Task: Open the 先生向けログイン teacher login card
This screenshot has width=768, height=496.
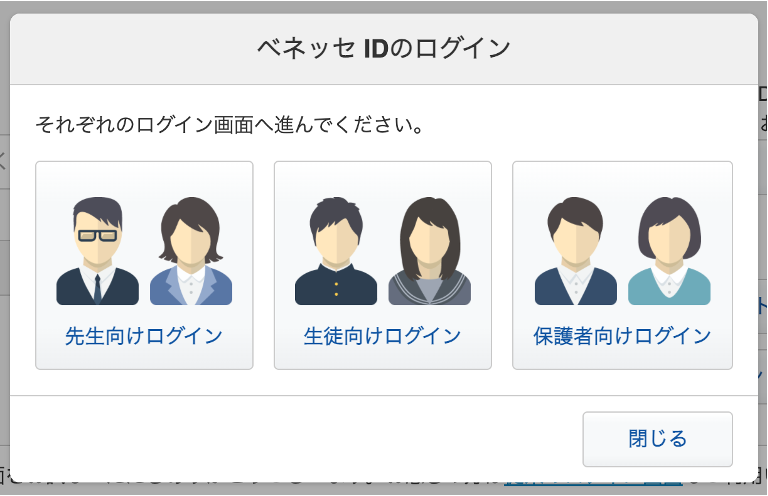Action: click(144, 265)
